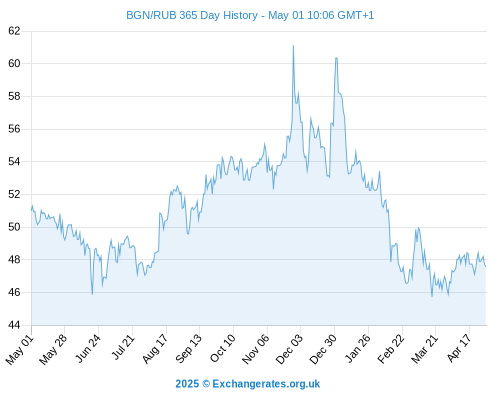Click the BGN/RUB 365 Day History chart title
Image resolution: width=495 pixels, height=400 pixels.
(250, 15)
